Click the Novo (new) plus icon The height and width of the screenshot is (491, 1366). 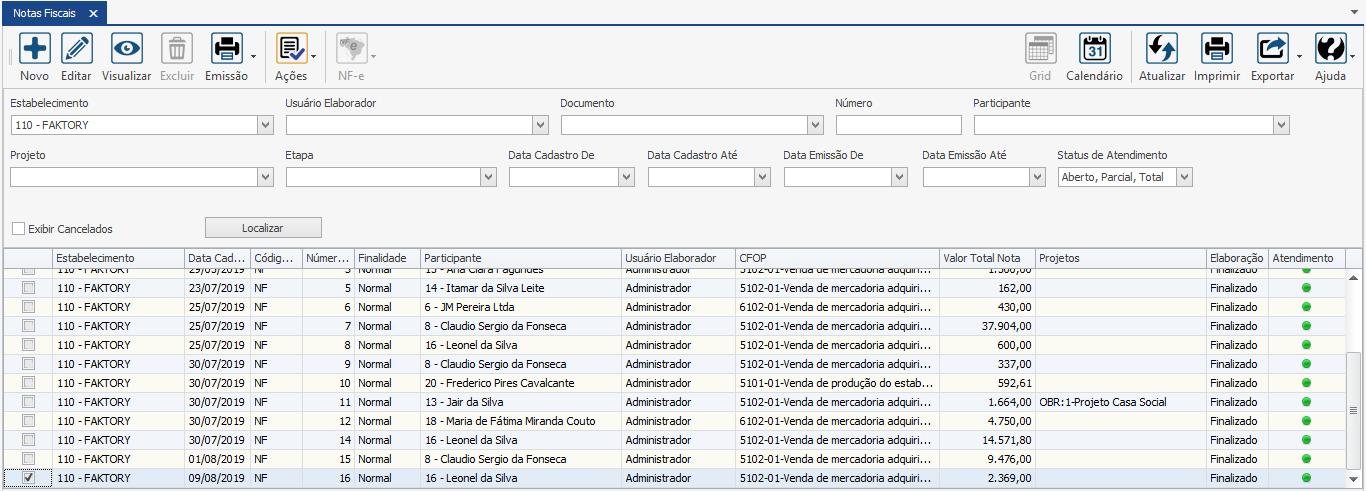click(x=34, y=49)
